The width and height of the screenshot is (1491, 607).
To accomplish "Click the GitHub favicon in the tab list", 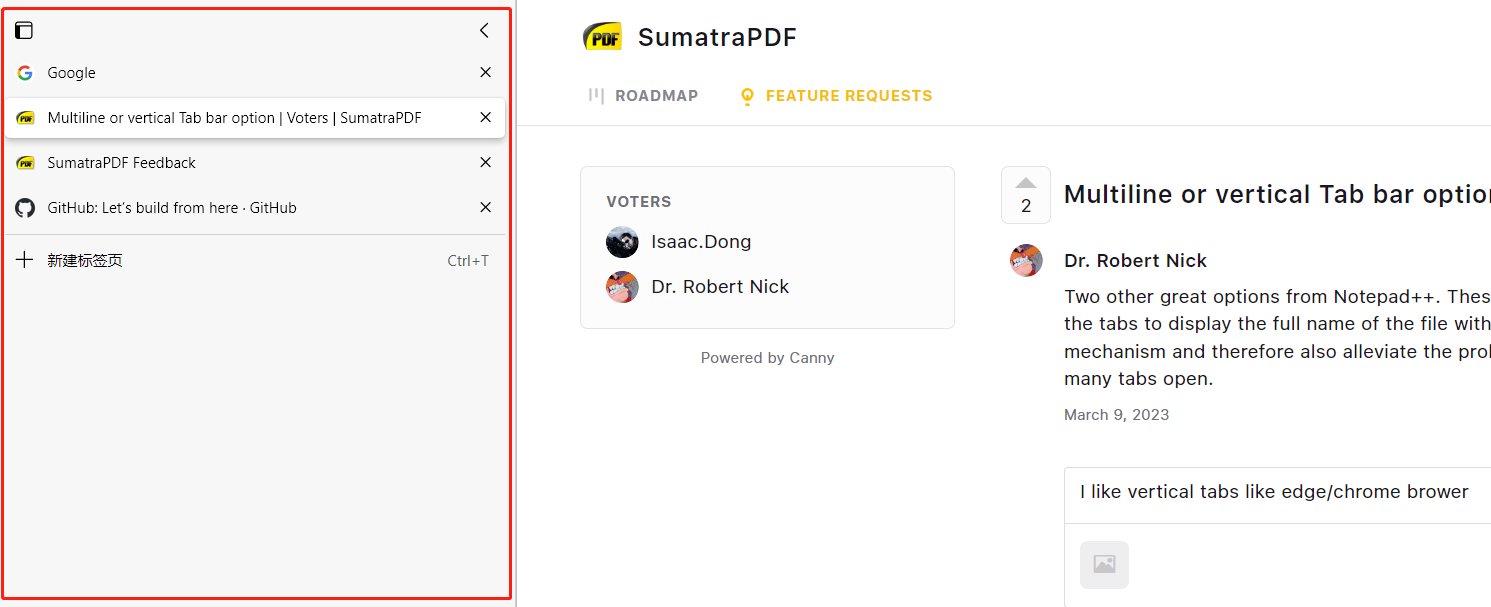I will (x=25, y=208).
